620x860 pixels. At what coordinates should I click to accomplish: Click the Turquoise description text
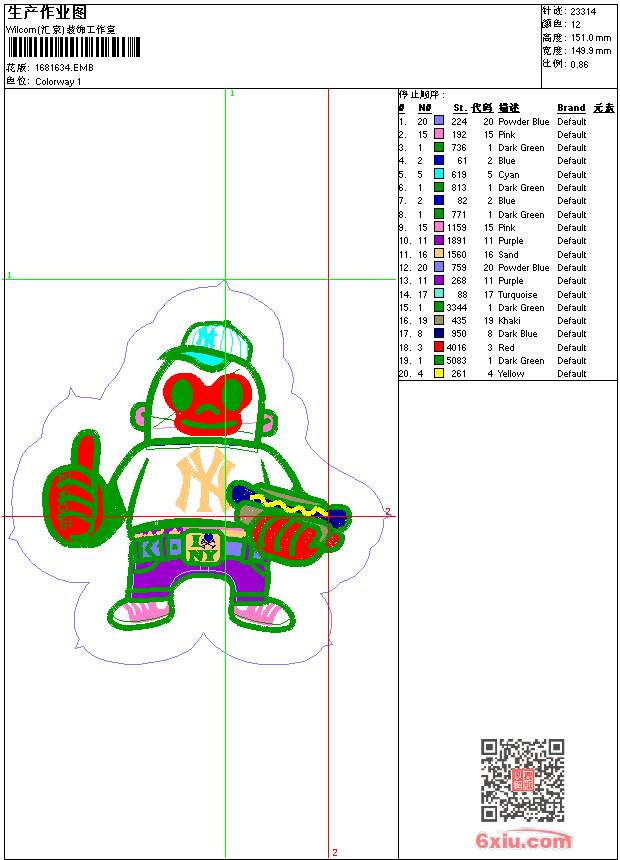[x=517, y=295]
